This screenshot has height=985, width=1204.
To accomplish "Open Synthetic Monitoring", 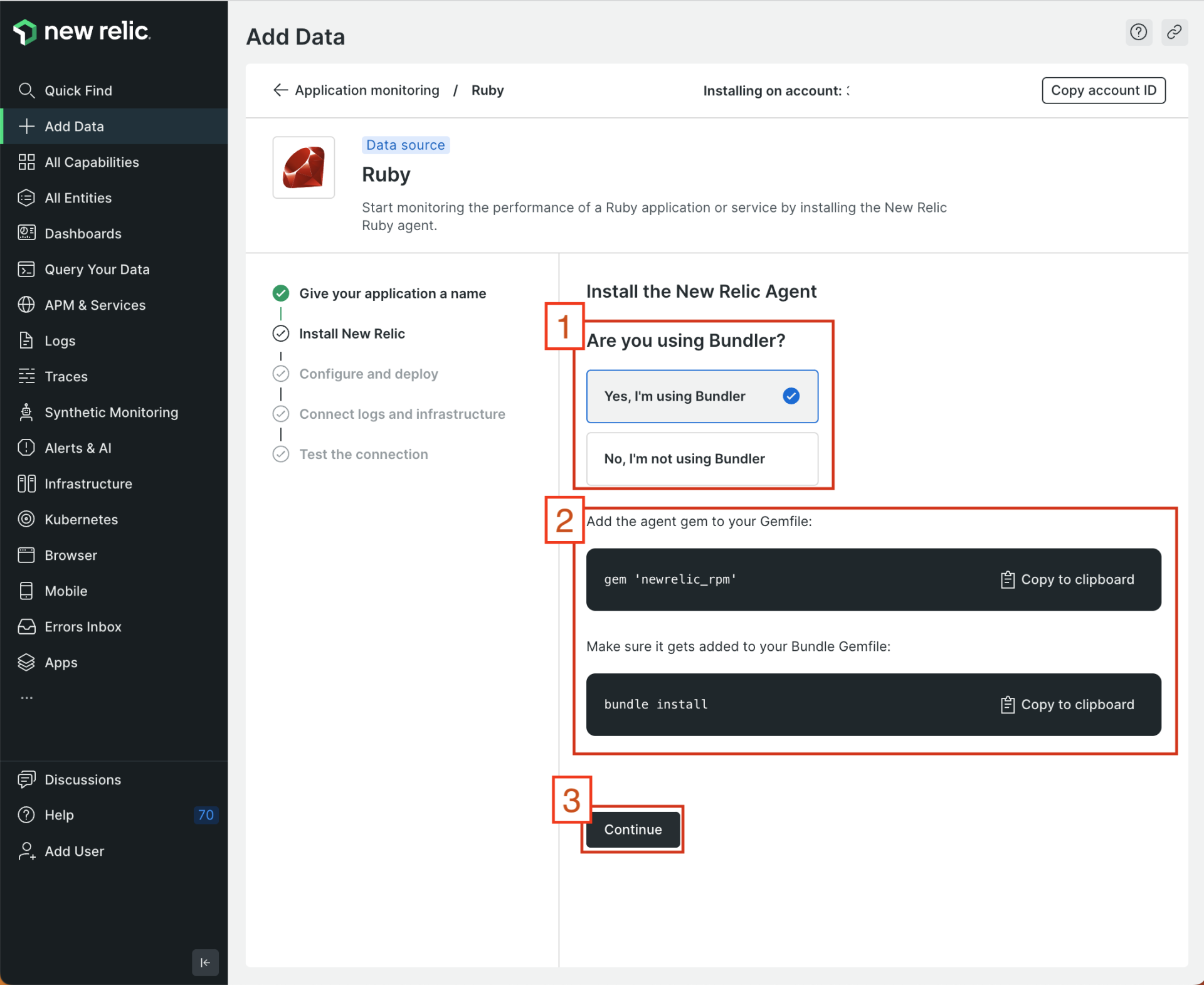I will 111,412.
